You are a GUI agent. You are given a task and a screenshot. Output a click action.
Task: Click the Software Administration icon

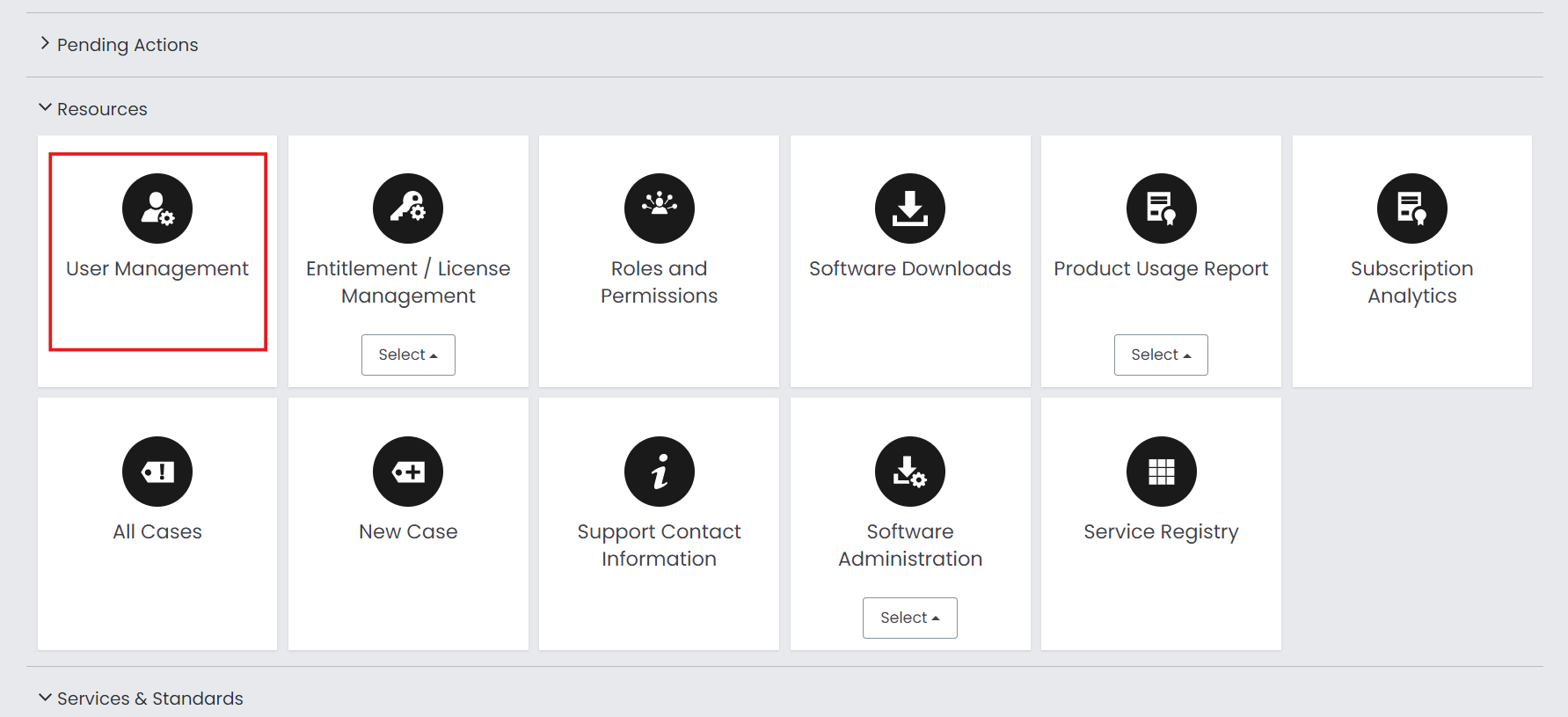coord(910,472)
